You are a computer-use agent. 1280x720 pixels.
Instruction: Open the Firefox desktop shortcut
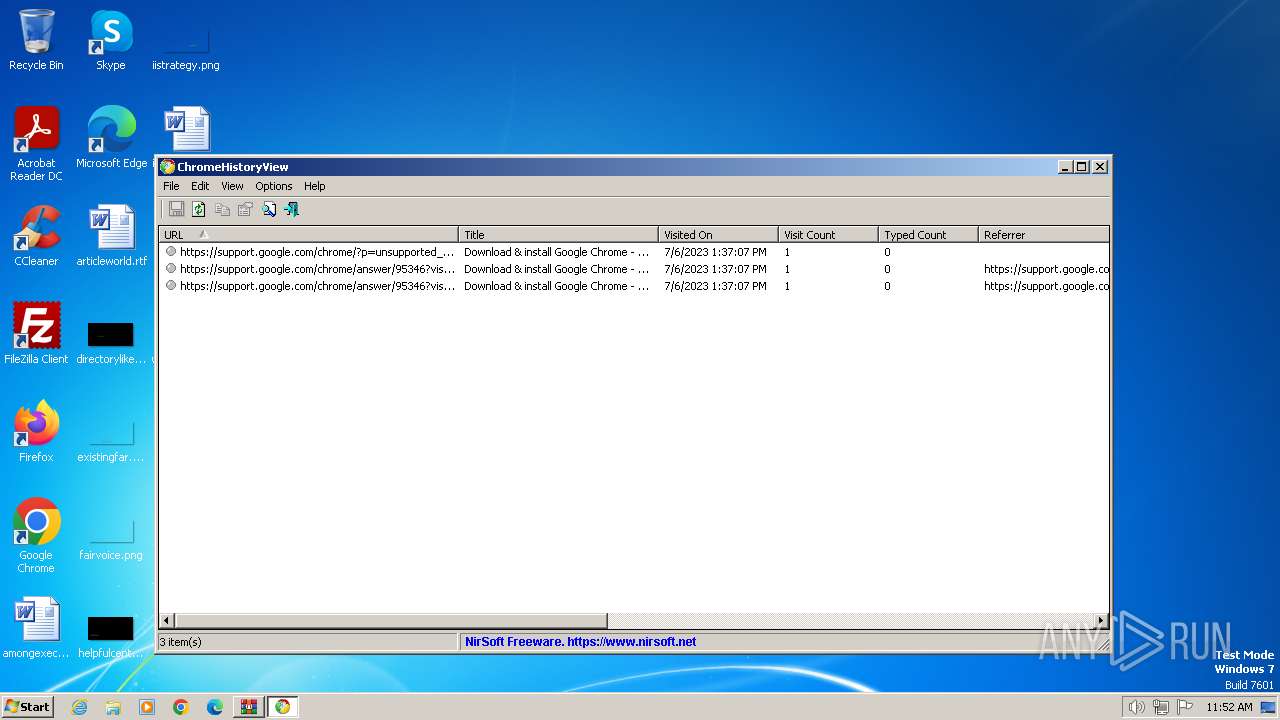coord(36,432)
